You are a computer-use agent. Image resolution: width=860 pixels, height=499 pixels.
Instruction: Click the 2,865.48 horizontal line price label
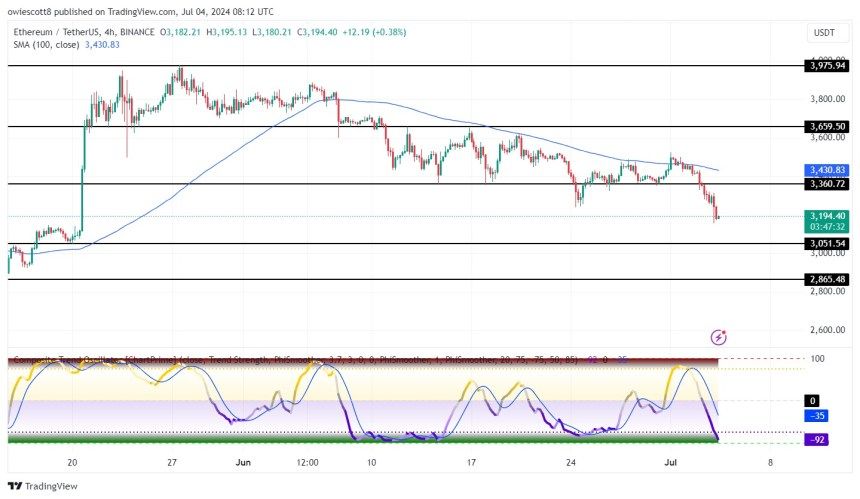tap(827, 279)
